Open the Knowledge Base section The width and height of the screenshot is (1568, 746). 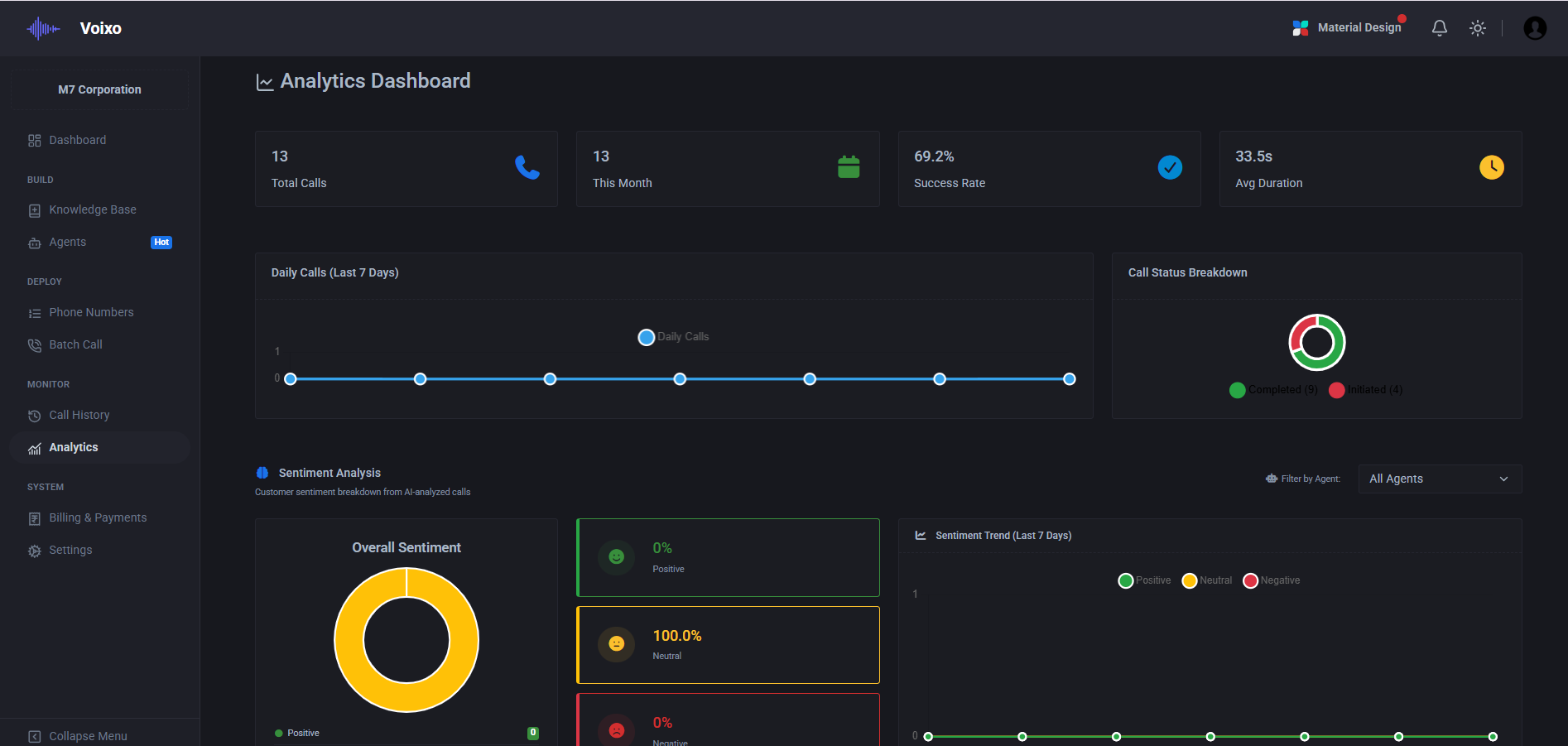[x=92, y=209]
